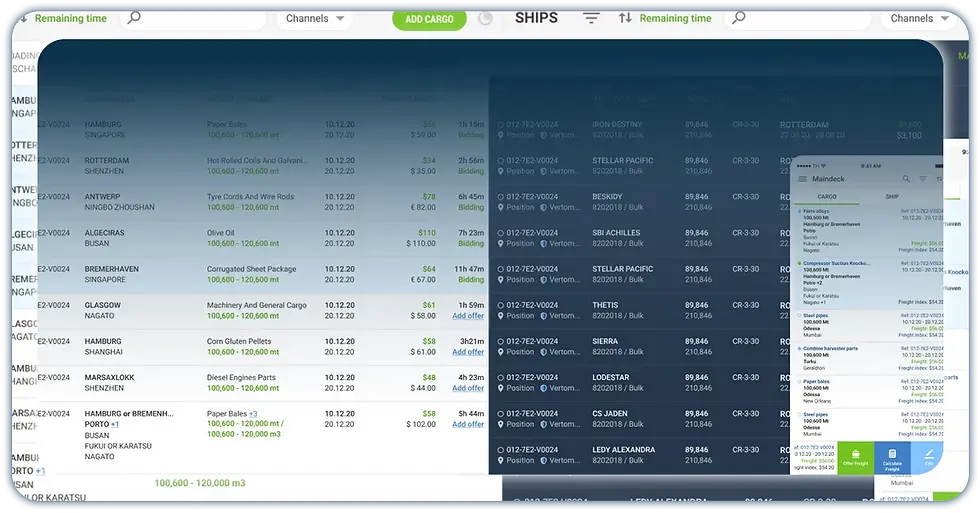This screenshot has height=513, width=980.
Task: Click the Calculate Freight calculator button in mobile app
Action: pyautogui.click(x=892, y=458)
